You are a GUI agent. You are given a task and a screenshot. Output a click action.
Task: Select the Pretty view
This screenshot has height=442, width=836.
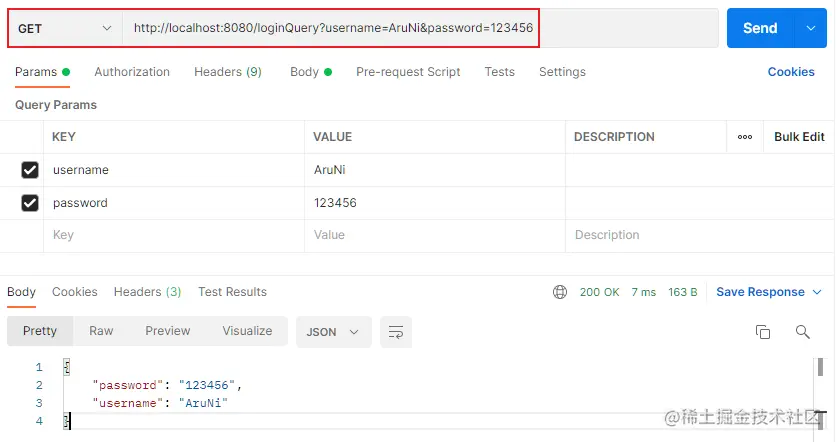[x=40, y=331]
